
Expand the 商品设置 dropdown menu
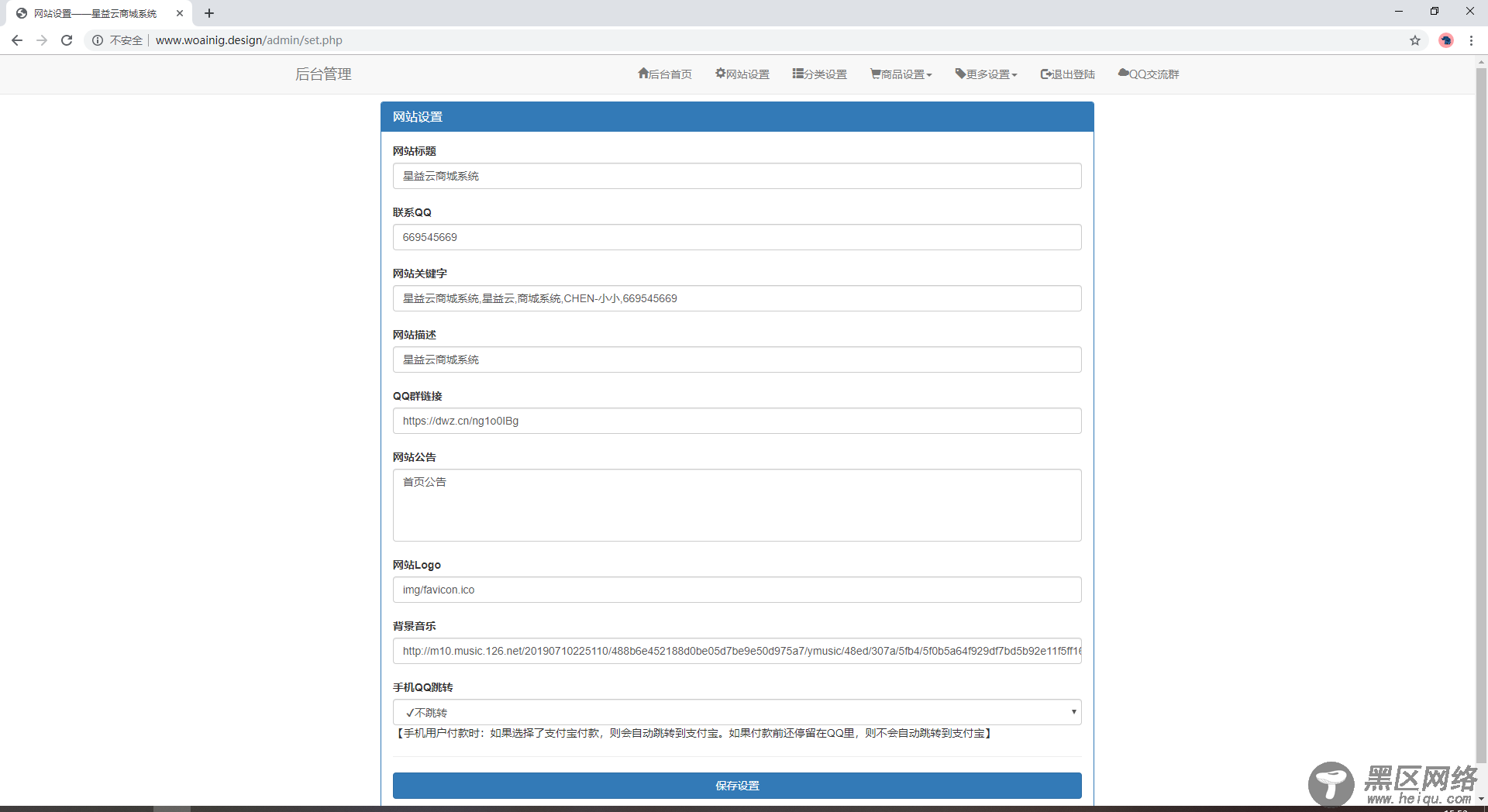coord(901,74)
